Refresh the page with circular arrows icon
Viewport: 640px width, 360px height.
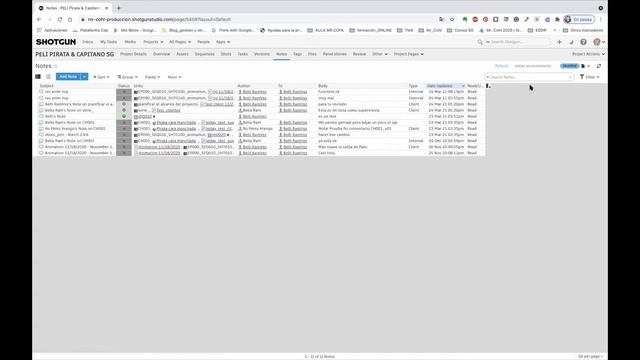pos(599,66)
